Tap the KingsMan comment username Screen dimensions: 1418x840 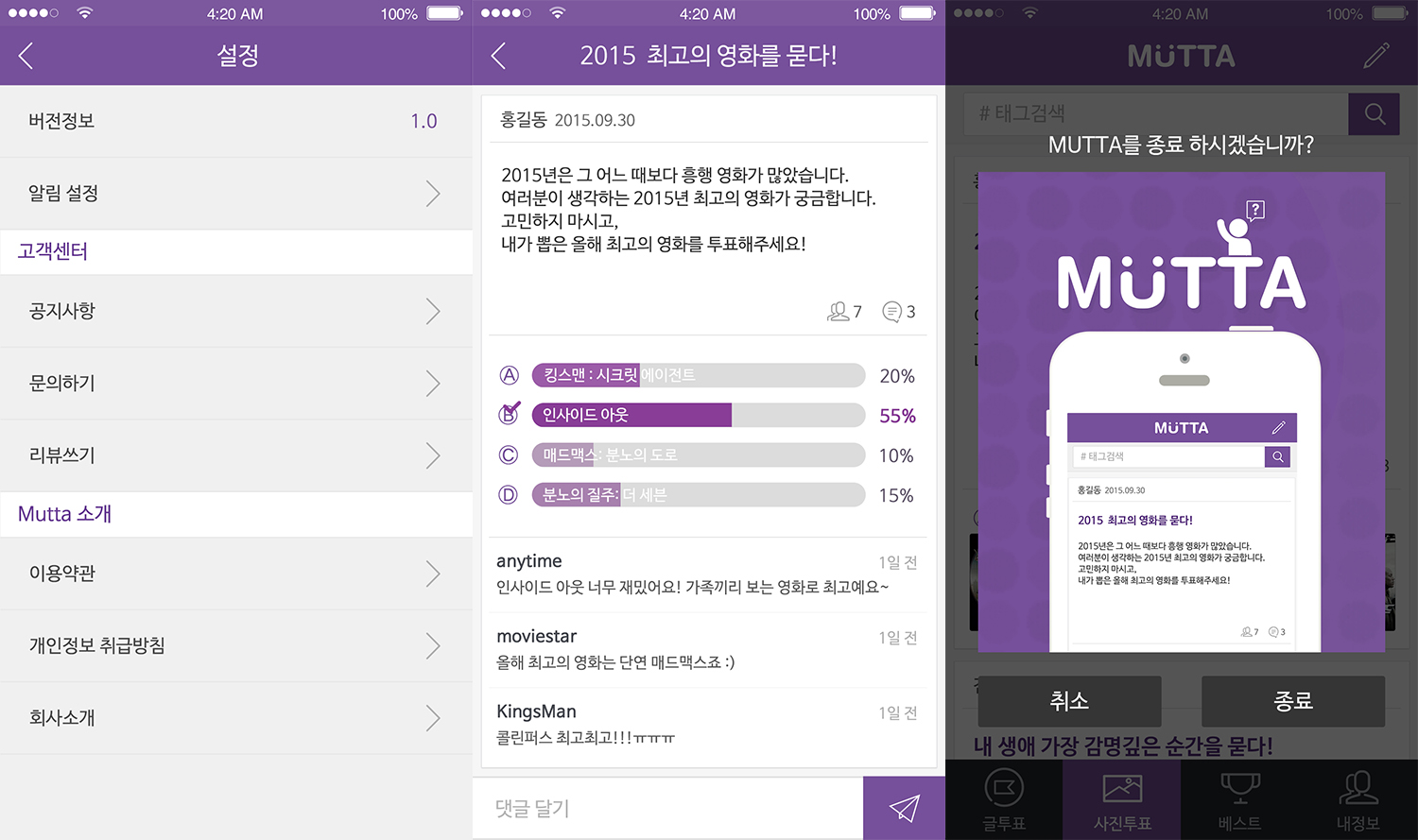[536, 711]
